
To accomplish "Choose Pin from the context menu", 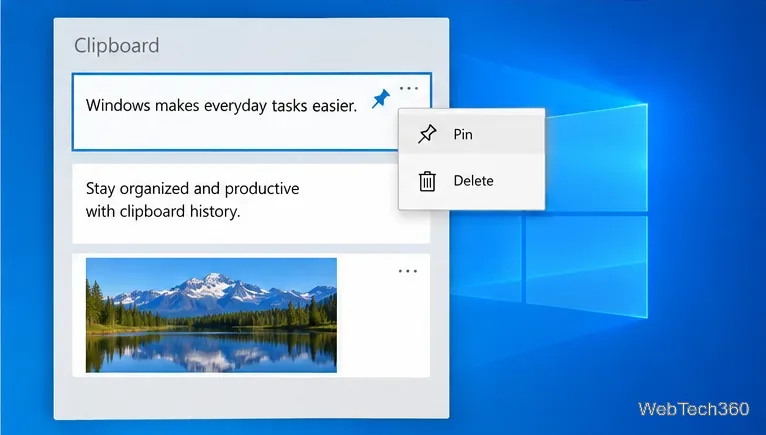I will [x=471, y=133].
